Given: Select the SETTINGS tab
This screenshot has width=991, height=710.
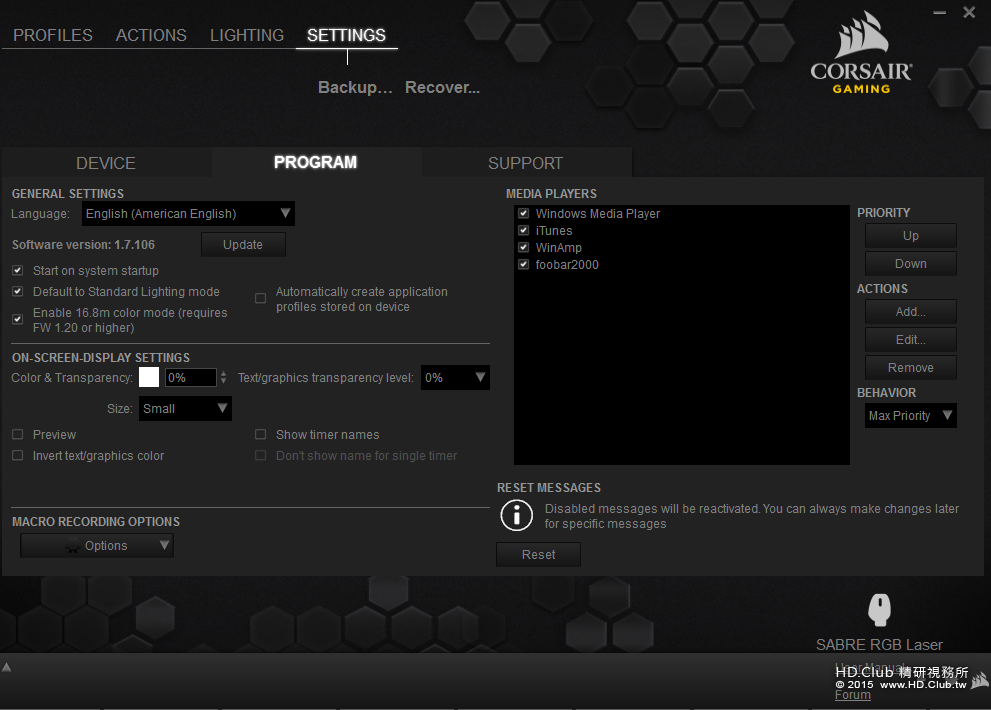Looking at the screenshot, I should 346,35.
